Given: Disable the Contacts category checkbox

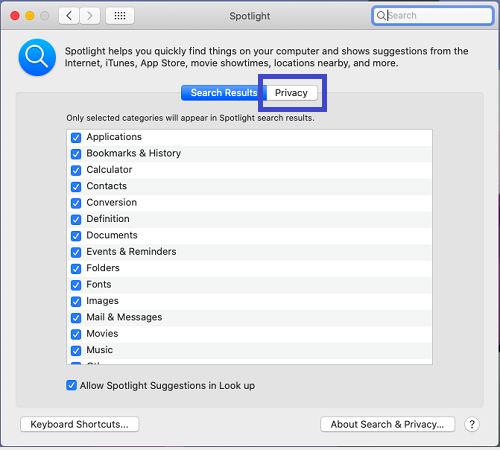Looking at the screenshot, I should [76, 187].
